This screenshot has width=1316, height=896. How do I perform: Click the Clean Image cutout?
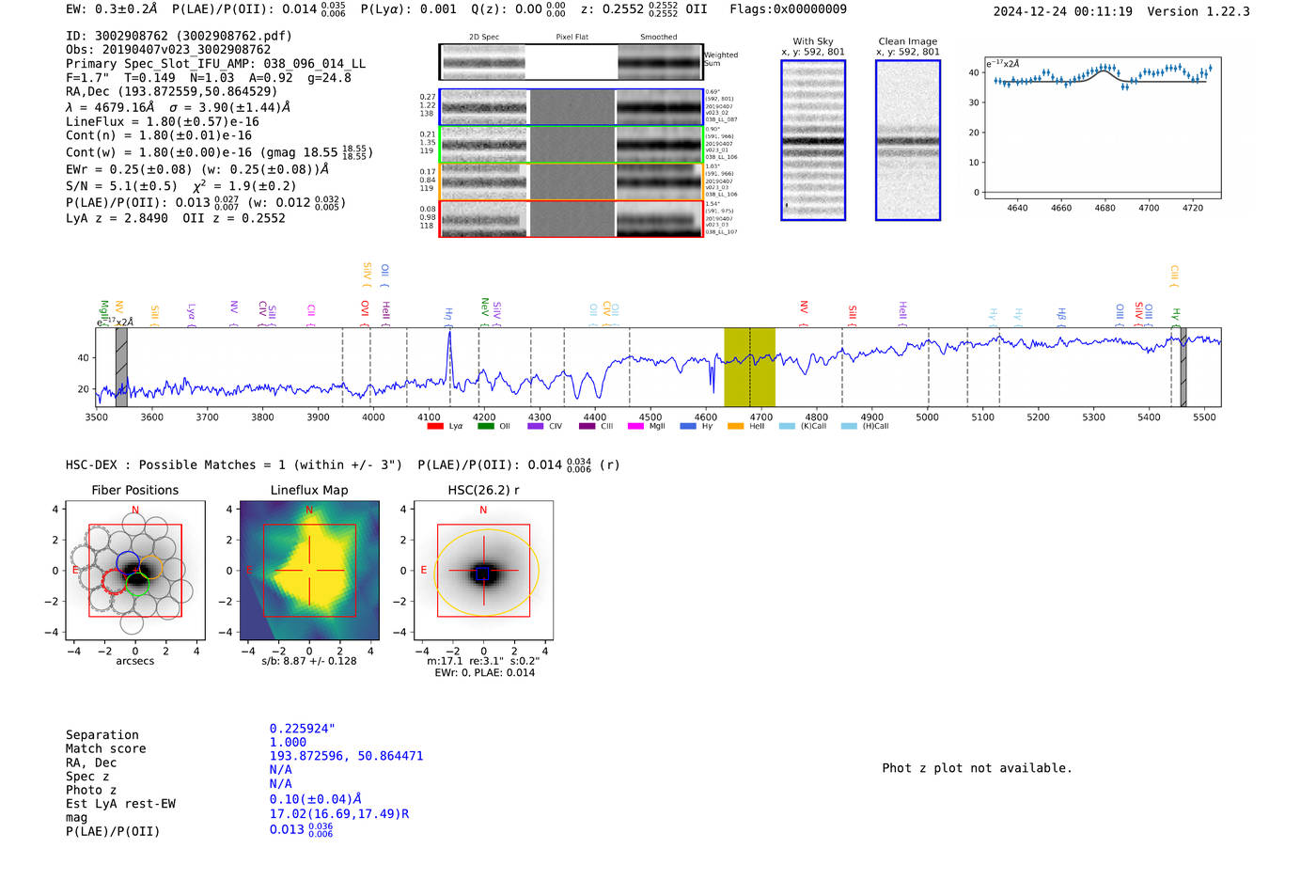point(908,140)
